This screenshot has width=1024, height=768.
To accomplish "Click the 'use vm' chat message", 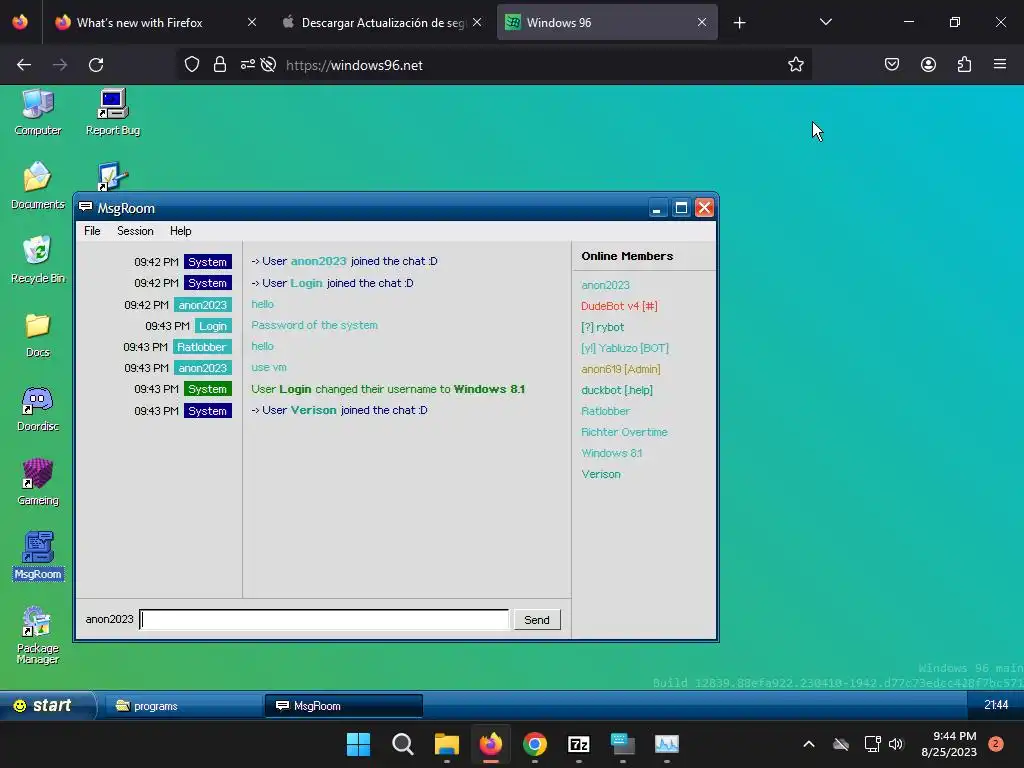I will [269, 368].
